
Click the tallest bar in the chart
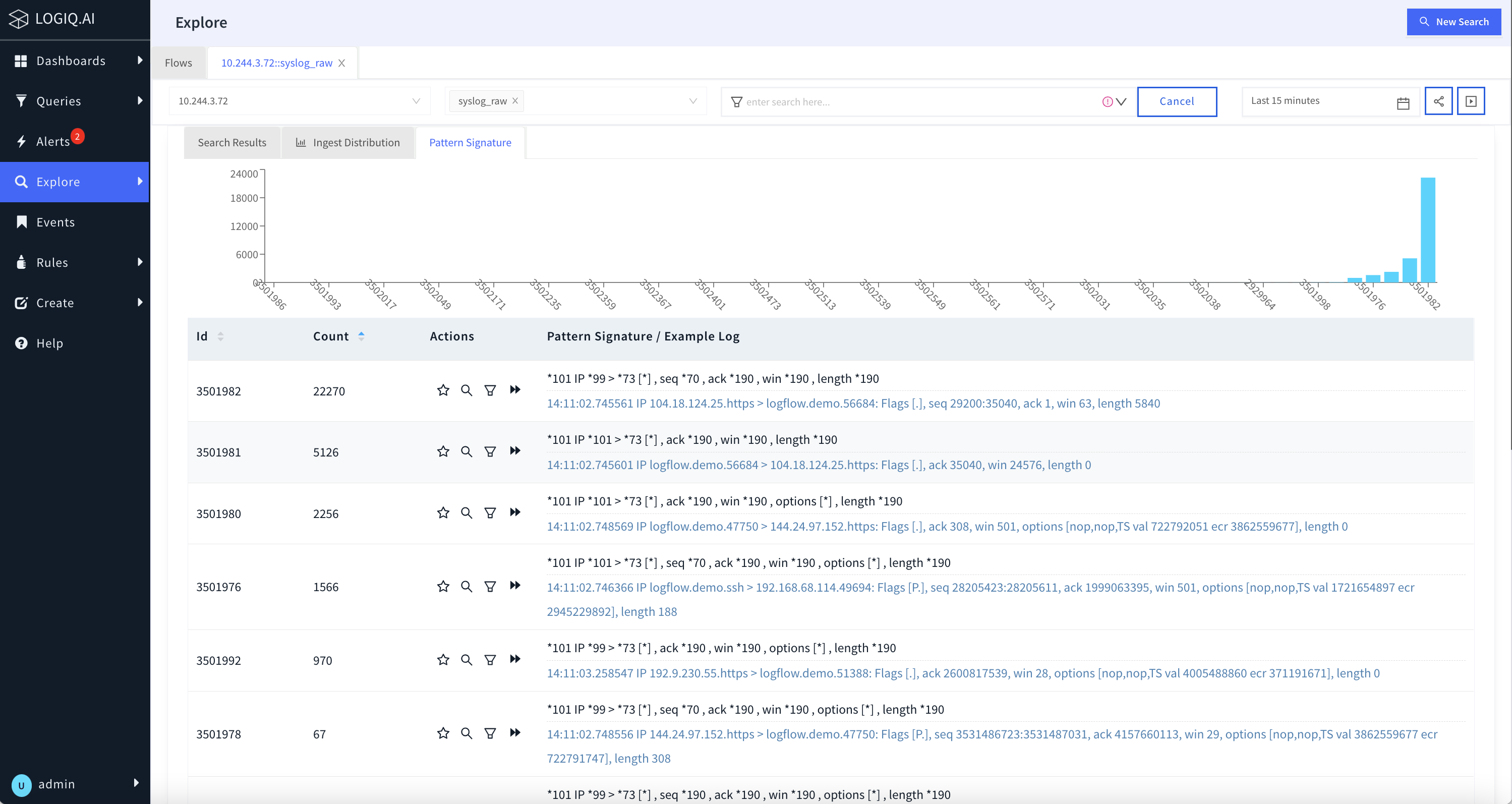tap(1427, 230)
